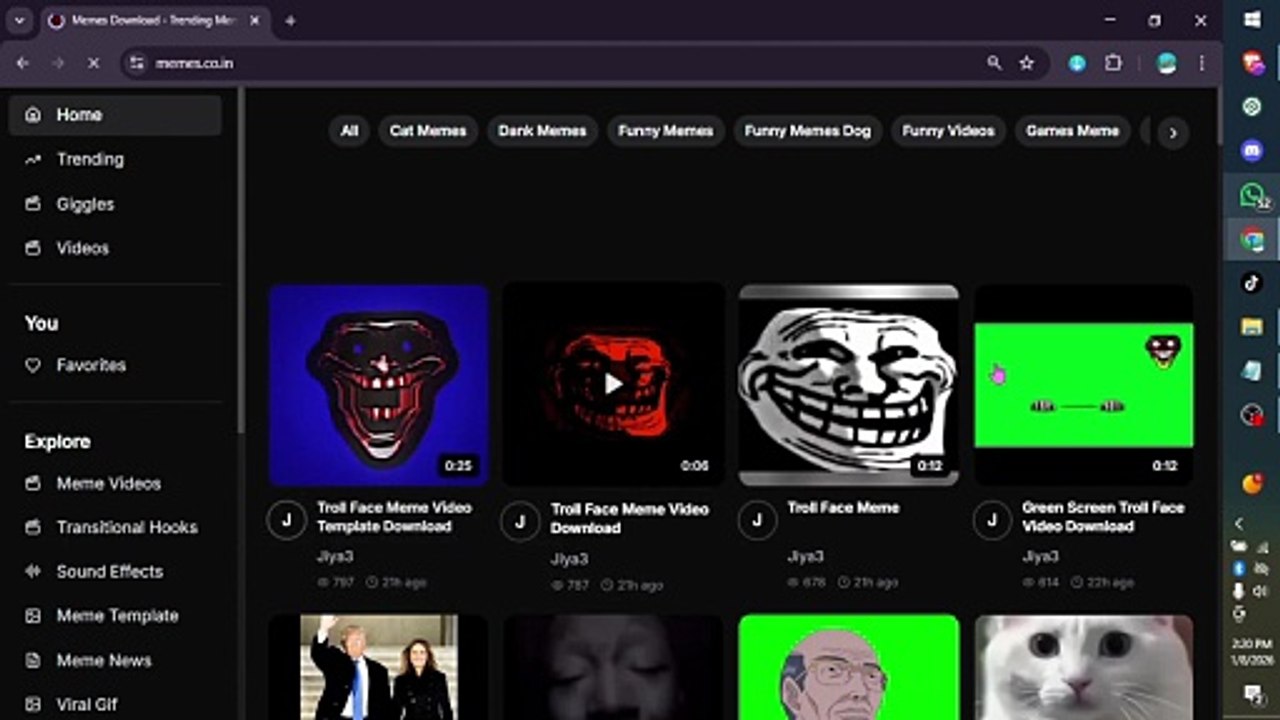
Task: Filter by Funny Memes chip
Action: [x=666, y=131]
